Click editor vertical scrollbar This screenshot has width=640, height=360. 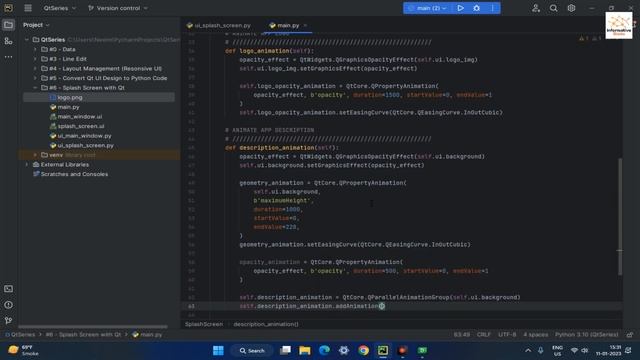point(620,216)
